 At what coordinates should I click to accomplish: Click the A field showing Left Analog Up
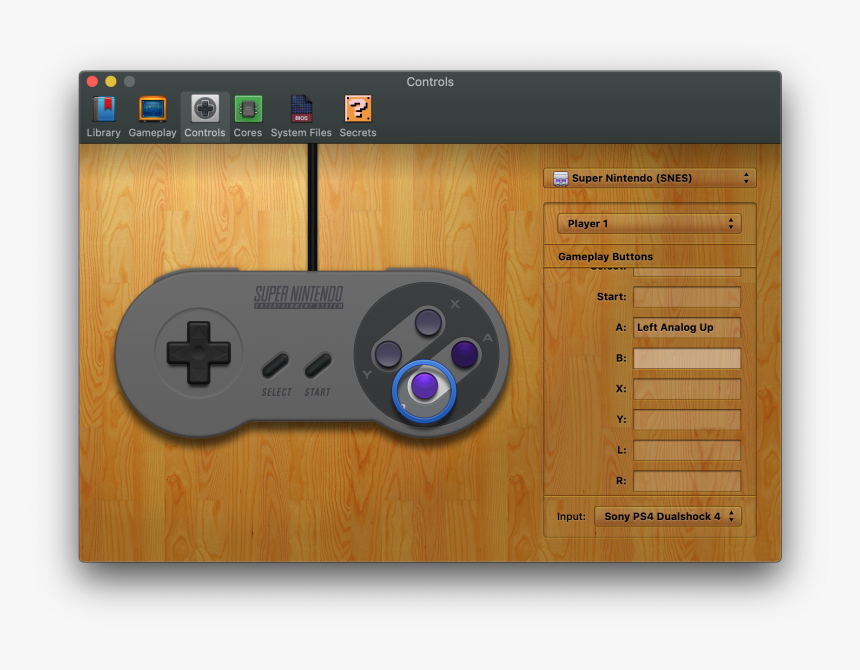[687, 328]
